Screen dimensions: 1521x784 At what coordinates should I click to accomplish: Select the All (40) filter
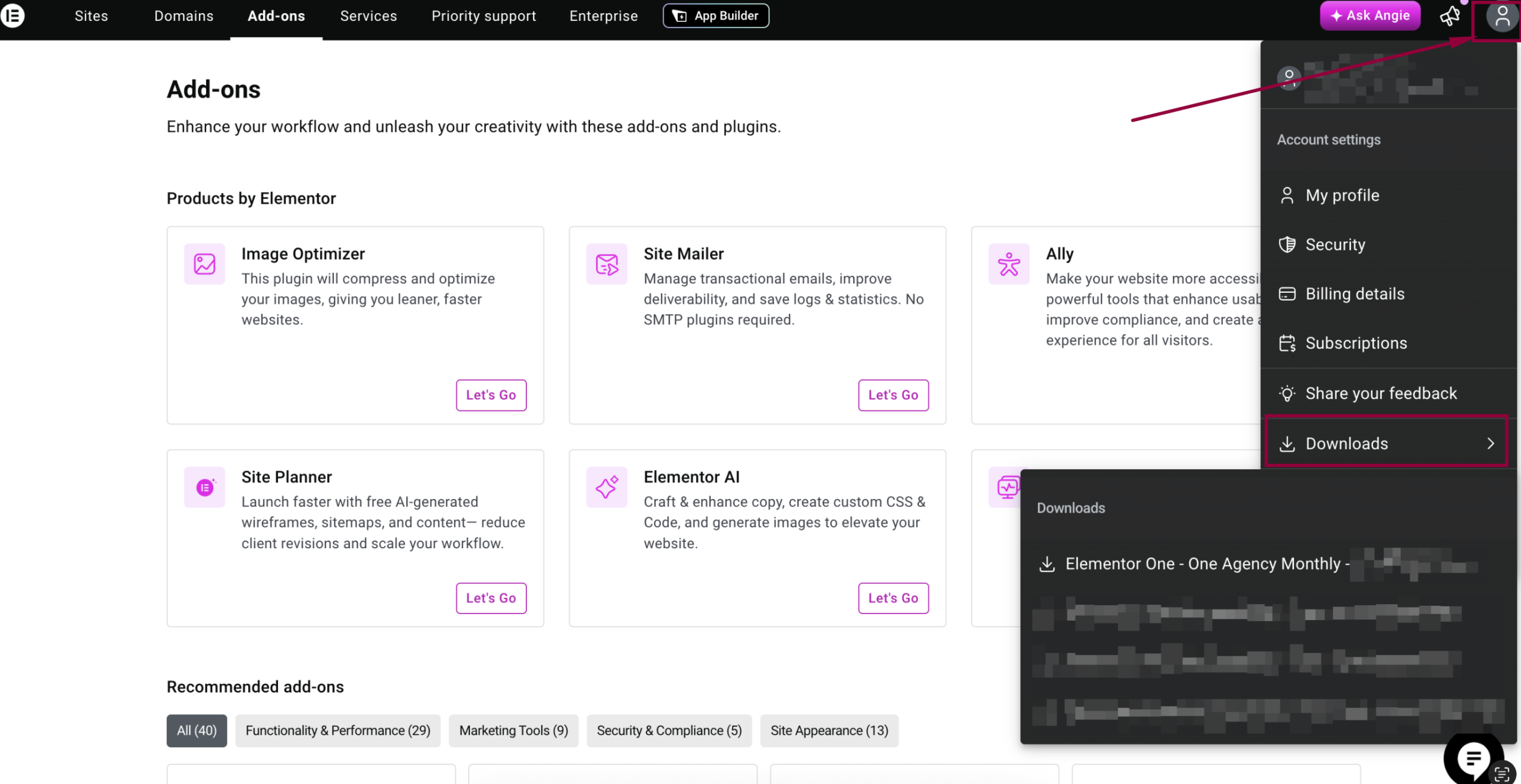(x=197, y=731)
